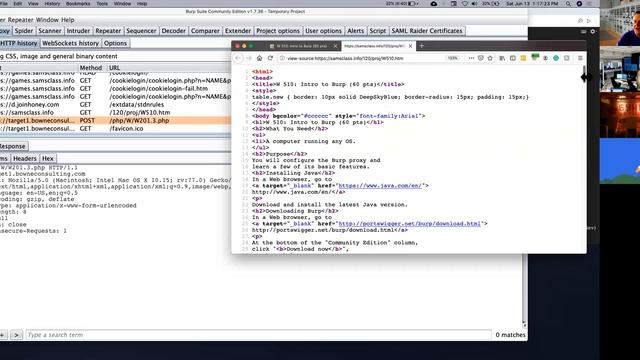Image resolution: width=640 pixels, height=360 pixels.
Task: Click the play triangle icon near top right
Action: pos(589,21)
